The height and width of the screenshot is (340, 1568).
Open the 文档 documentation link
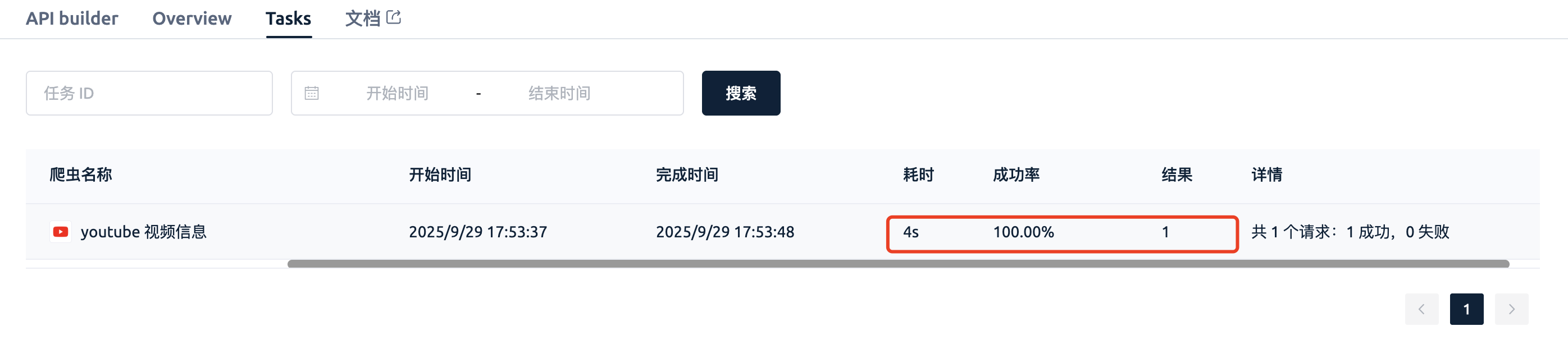[x=363, y=19]
